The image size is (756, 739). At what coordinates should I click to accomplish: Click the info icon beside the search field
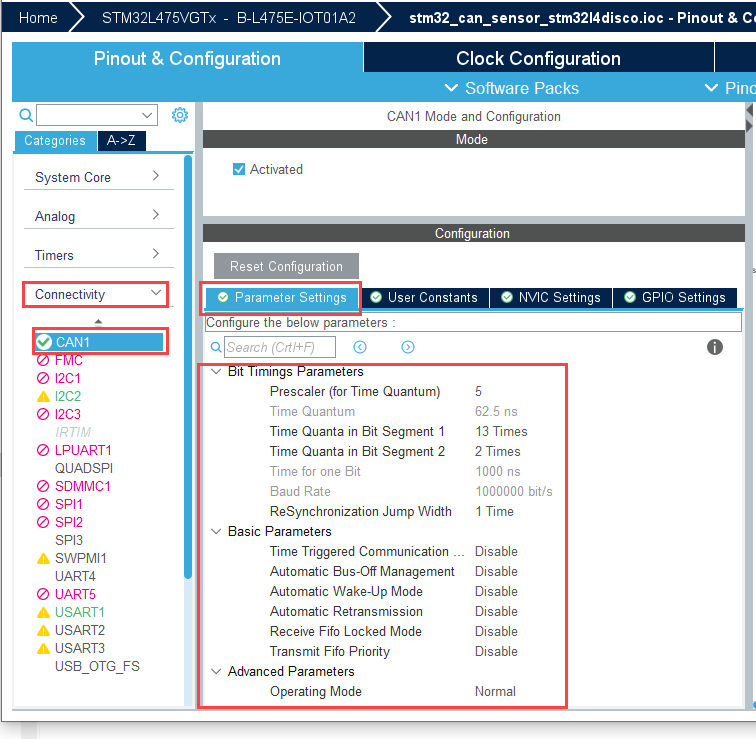click(715, 347)
